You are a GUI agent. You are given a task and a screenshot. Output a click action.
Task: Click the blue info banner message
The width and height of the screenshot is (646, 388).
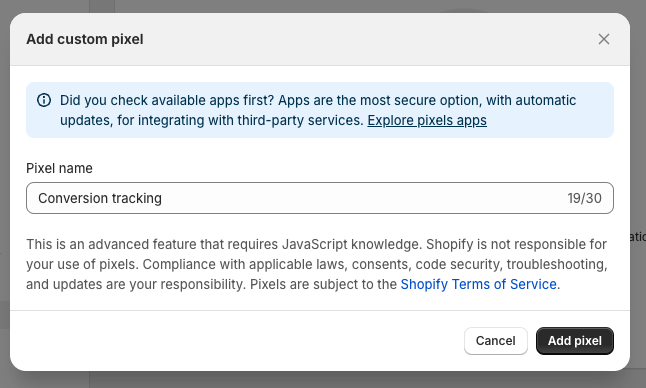coord(318,110)
